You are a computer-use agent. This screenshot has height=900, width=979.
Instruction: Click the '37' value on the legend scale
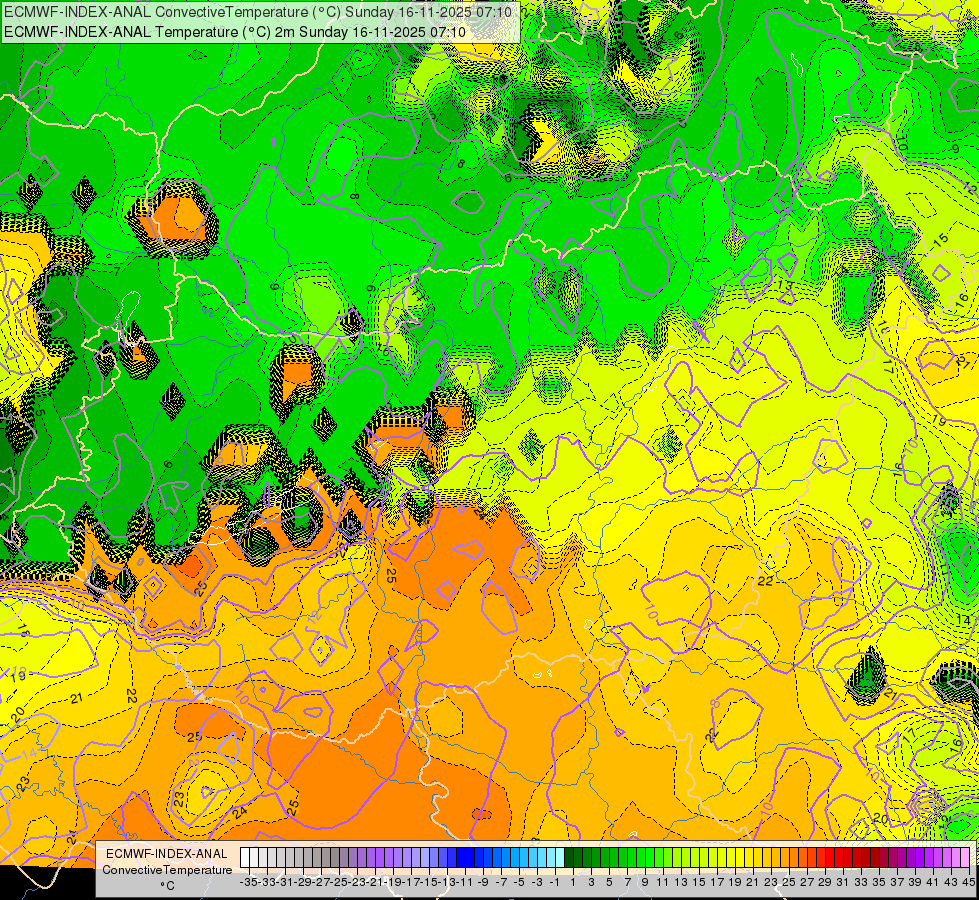897,883
